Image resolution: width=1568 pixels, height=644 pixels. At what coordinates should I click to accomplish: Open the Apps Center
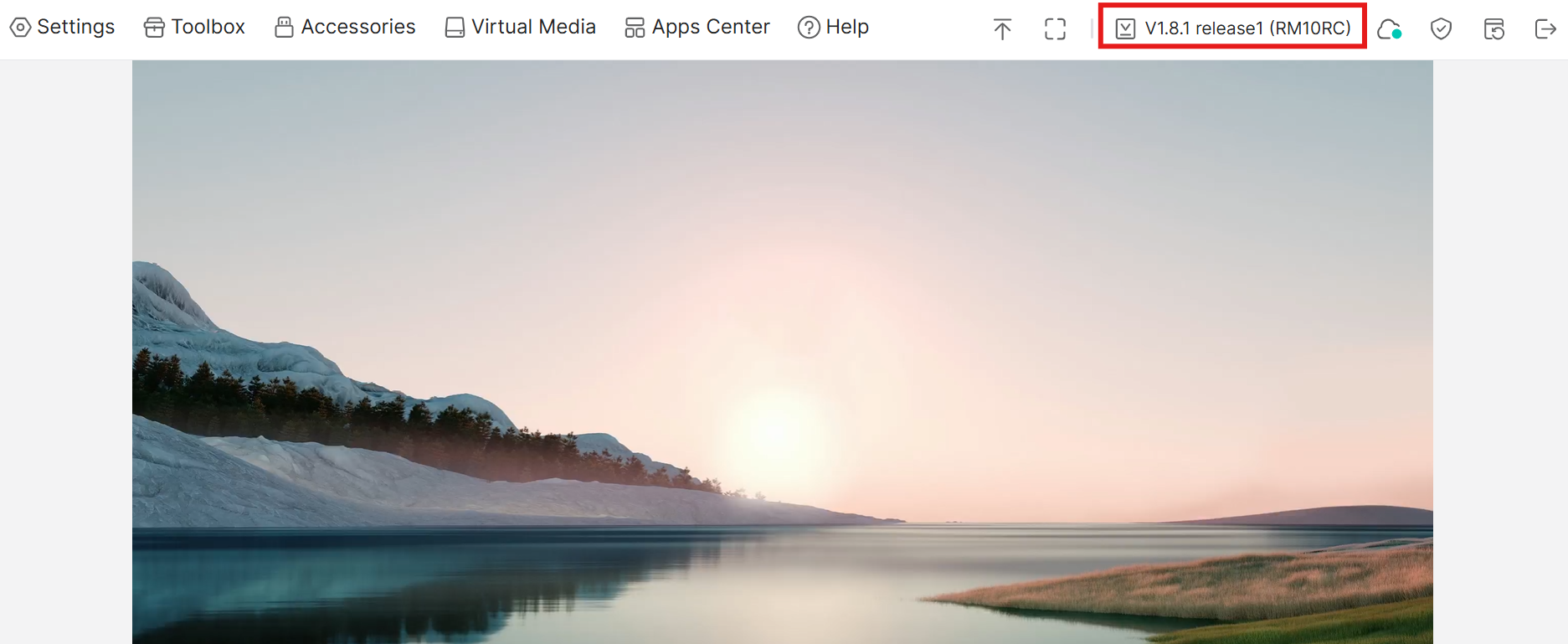710,27
